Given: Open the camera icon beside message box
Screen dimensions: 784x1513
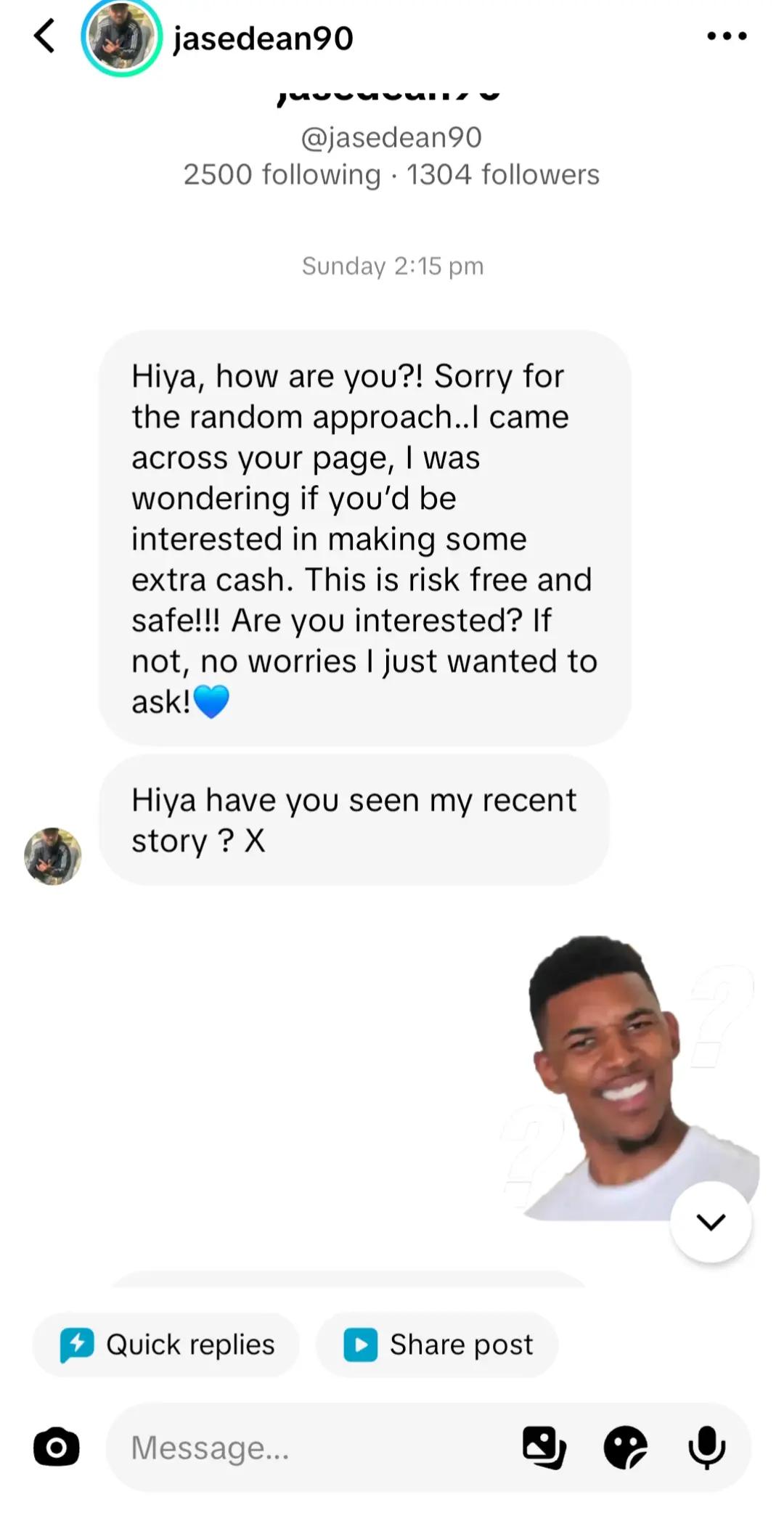Looking at the screenshot, I should coord(57,1447).
